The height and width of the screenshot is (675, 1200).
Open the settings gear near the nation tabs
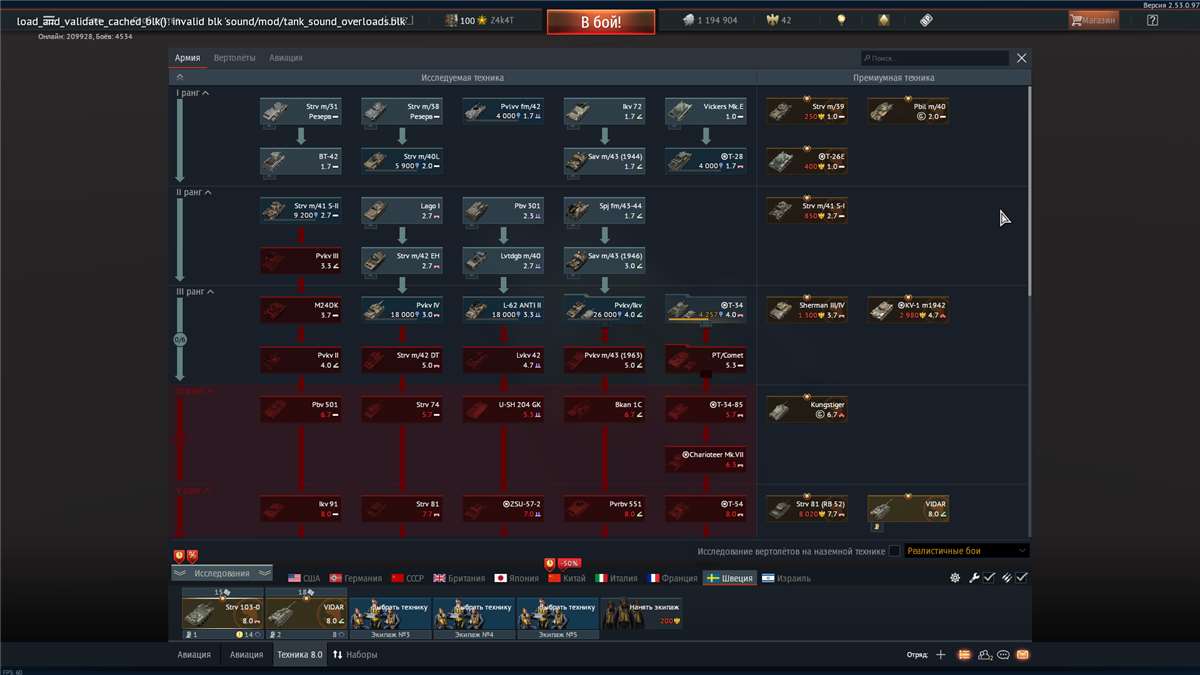[x=955, y=578]
